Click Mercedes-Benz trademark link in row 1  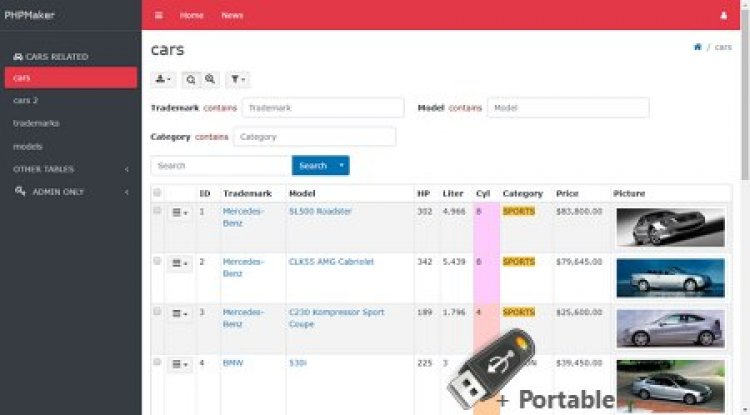pyautogui.click(x=243, y=217)
